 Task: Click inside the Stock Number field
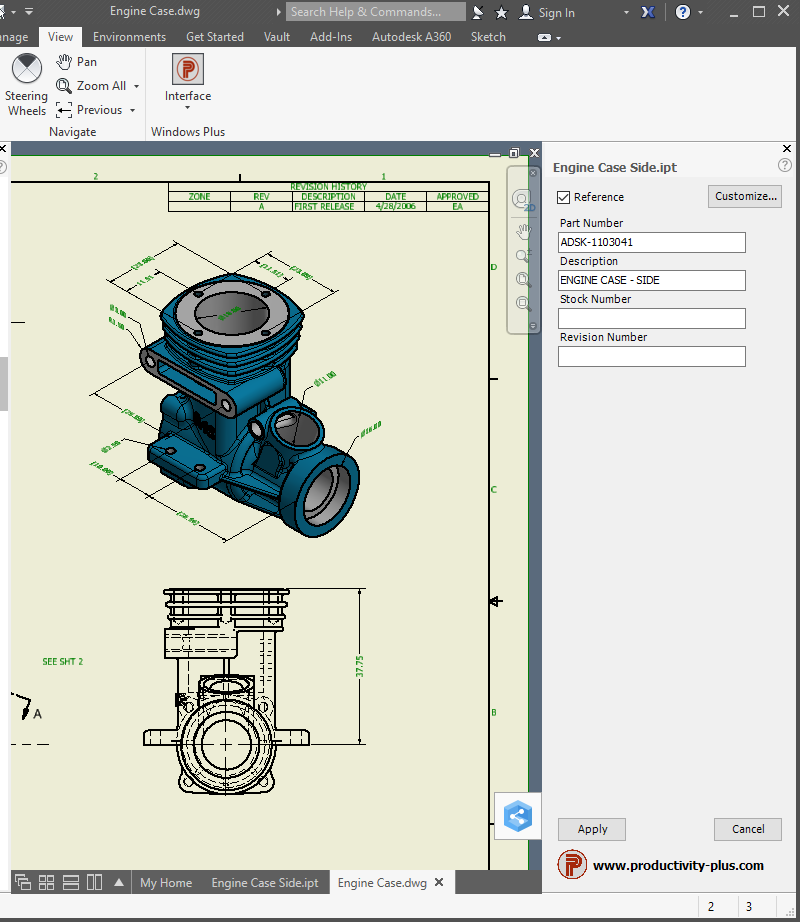tap(652, 319)
